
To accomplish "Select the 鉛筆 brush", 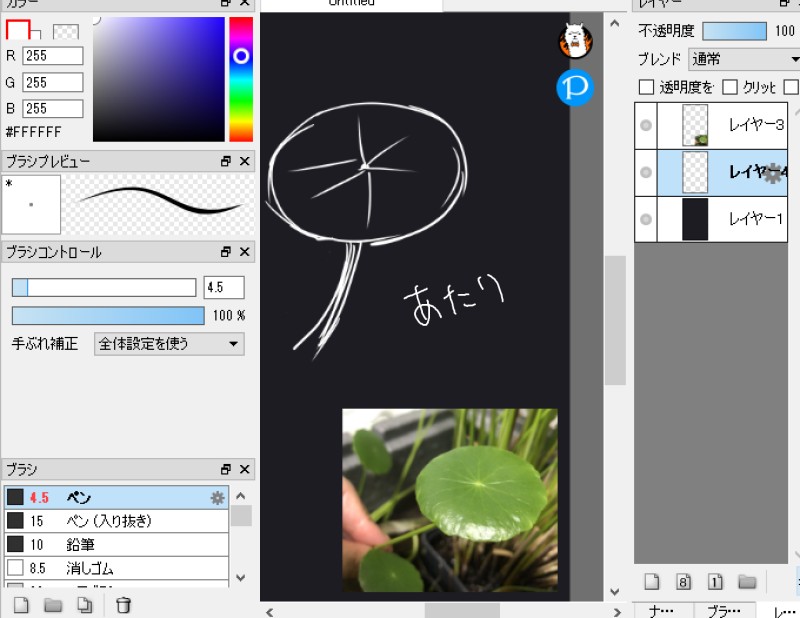I will click(116, 544).
